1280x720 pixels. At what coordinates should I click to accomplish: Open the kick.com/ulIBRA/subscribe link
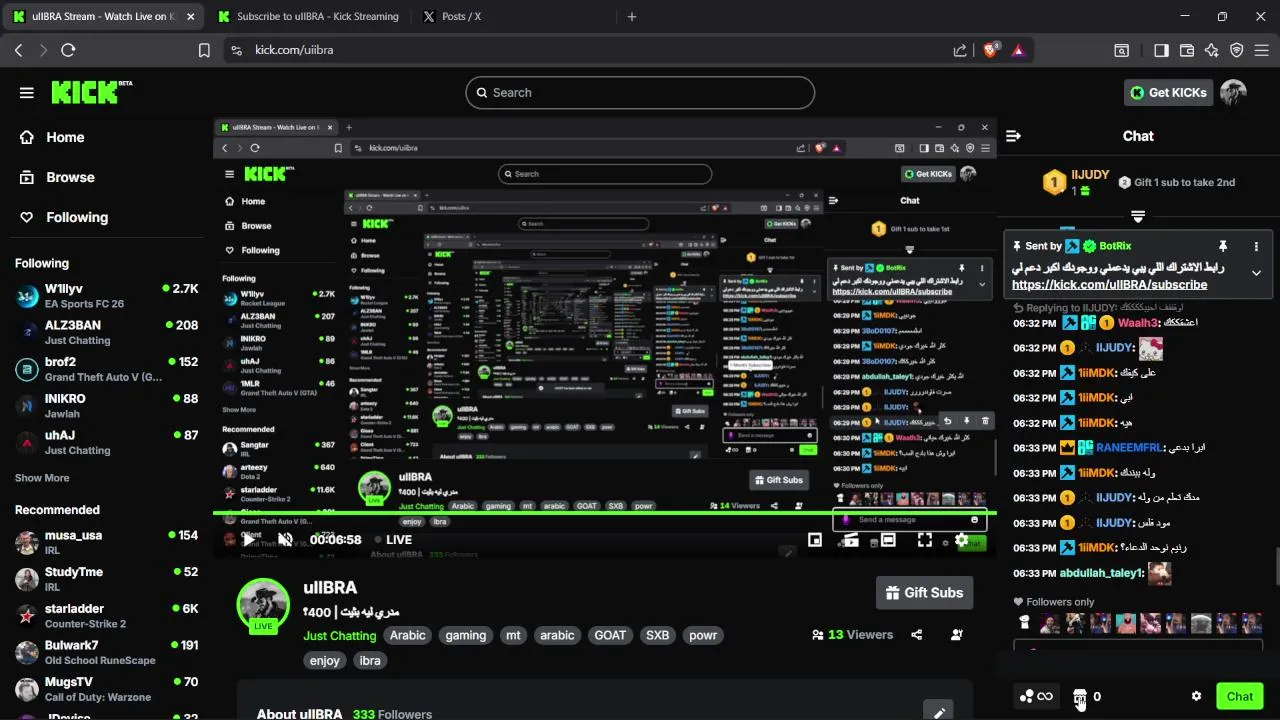[x=1109, y=285]
